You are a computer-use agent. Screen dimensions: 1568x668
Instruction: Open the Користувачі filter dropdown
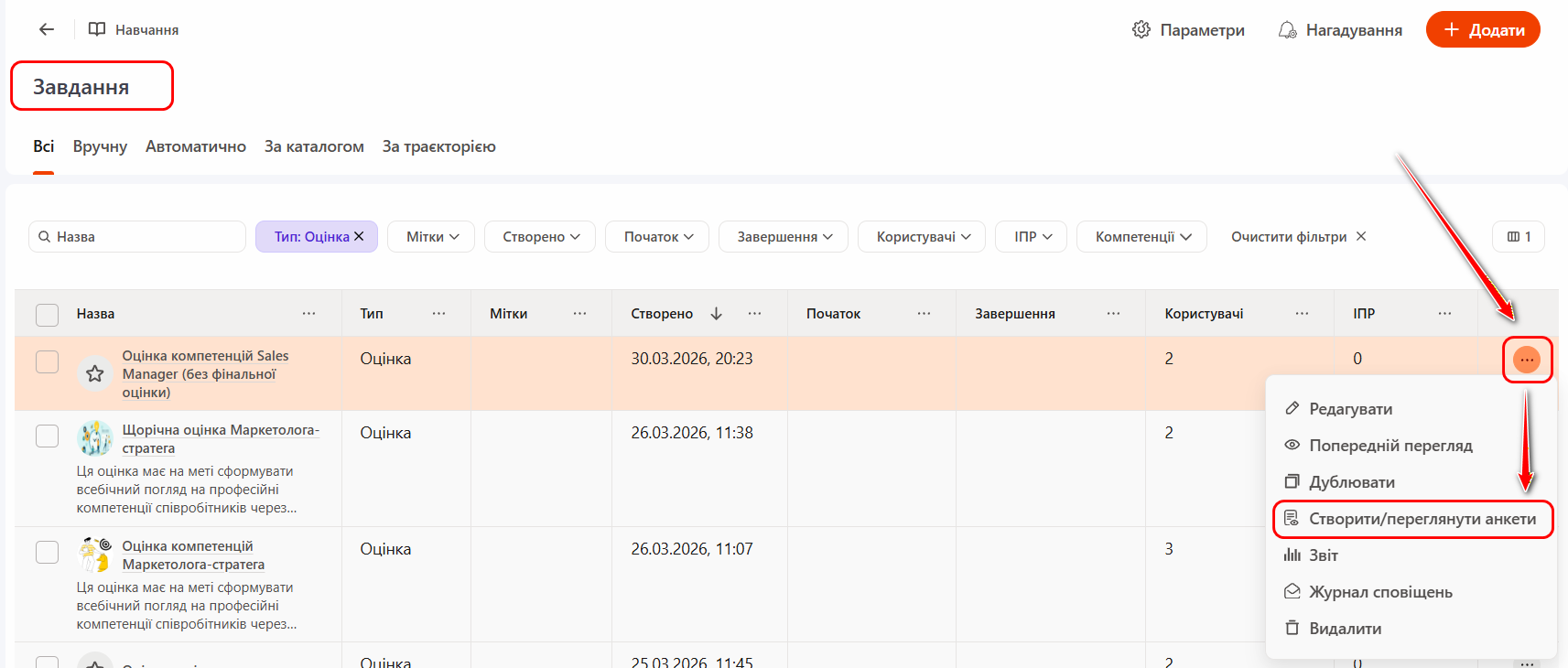coord(922,237)
